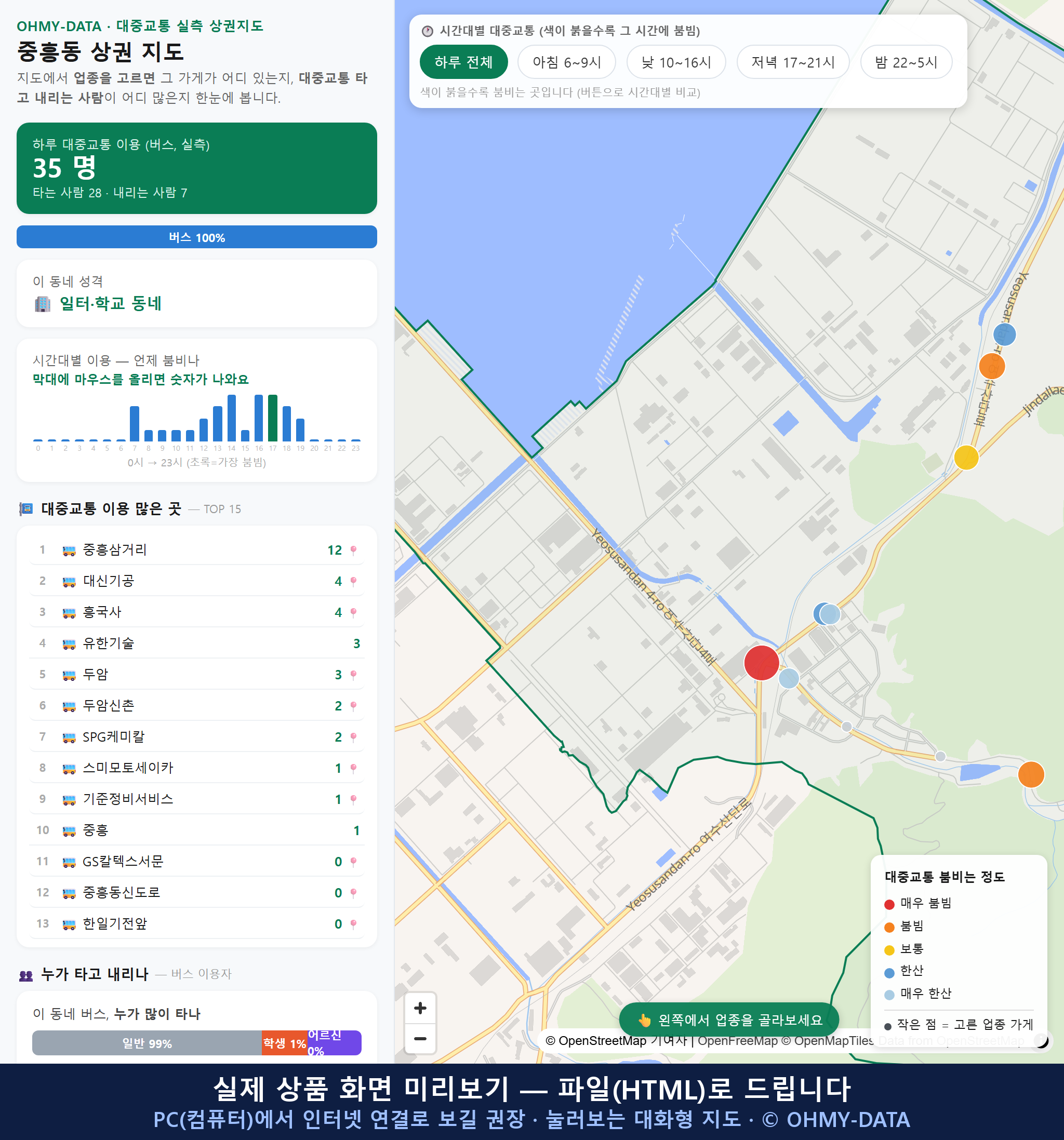Switch to the 밤 22~5시 tab

(x=906, y=62)
